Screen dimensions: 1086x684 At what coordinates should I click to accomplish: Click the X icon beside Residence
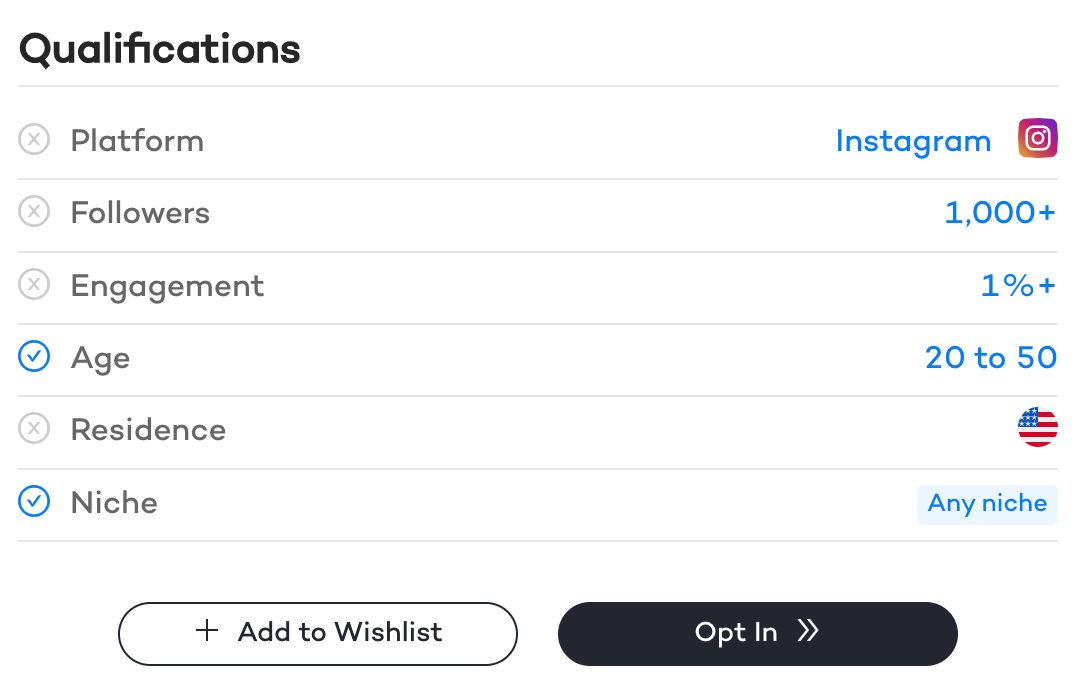click(34, 429)
